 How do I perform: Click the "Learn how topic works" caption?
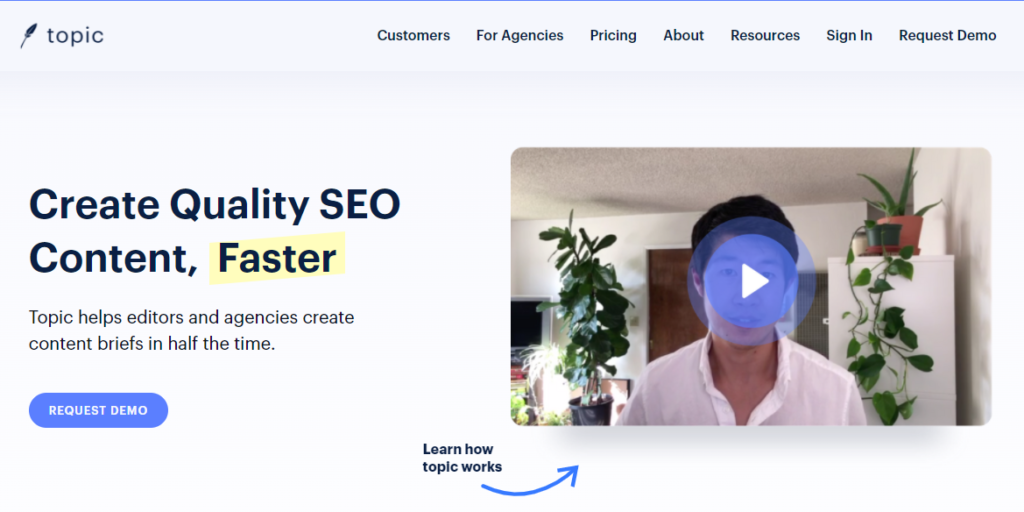pyautogui.click(x=462, y=458)
